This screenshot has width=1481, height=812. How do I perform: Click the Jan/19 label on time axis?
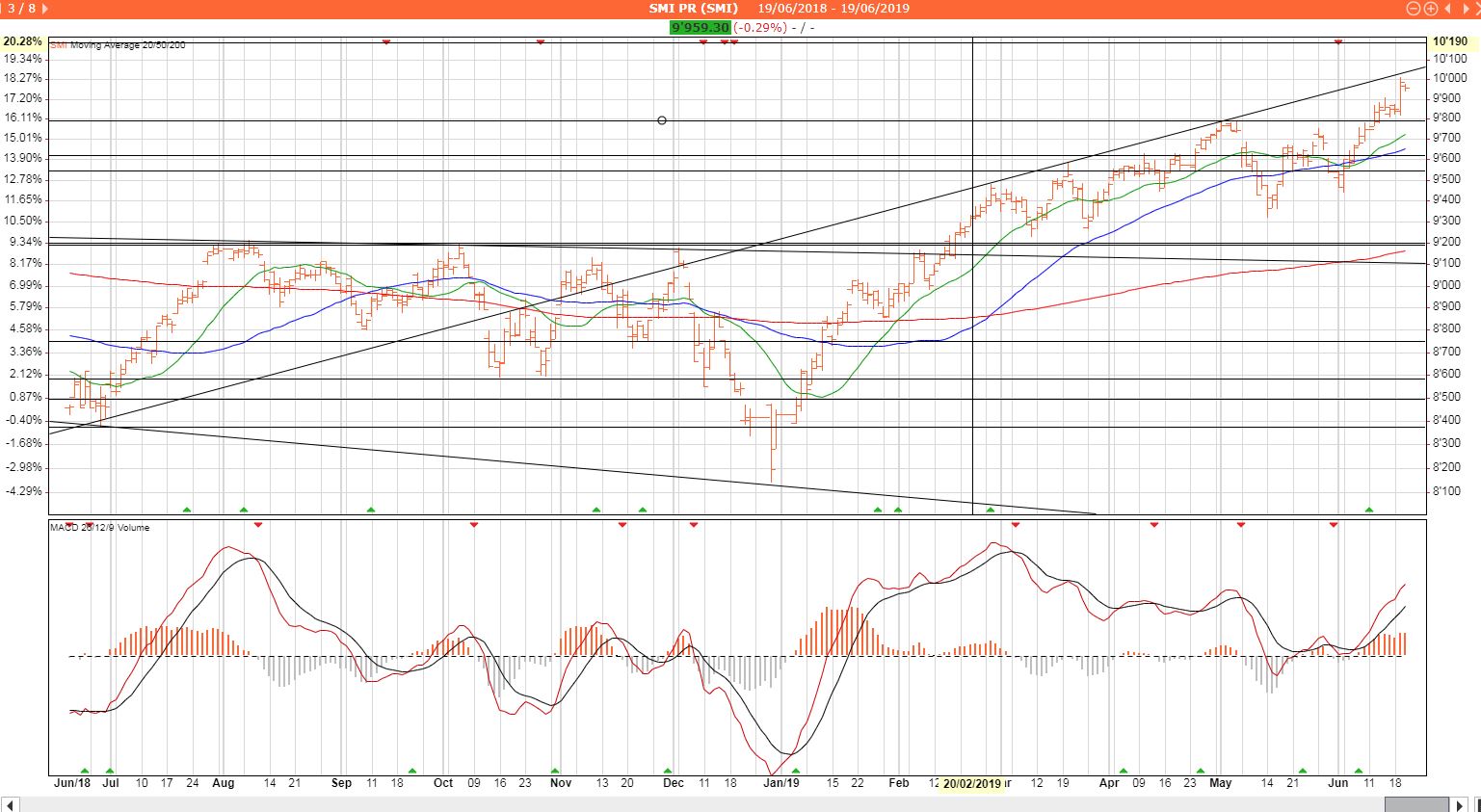coord(780,783)
